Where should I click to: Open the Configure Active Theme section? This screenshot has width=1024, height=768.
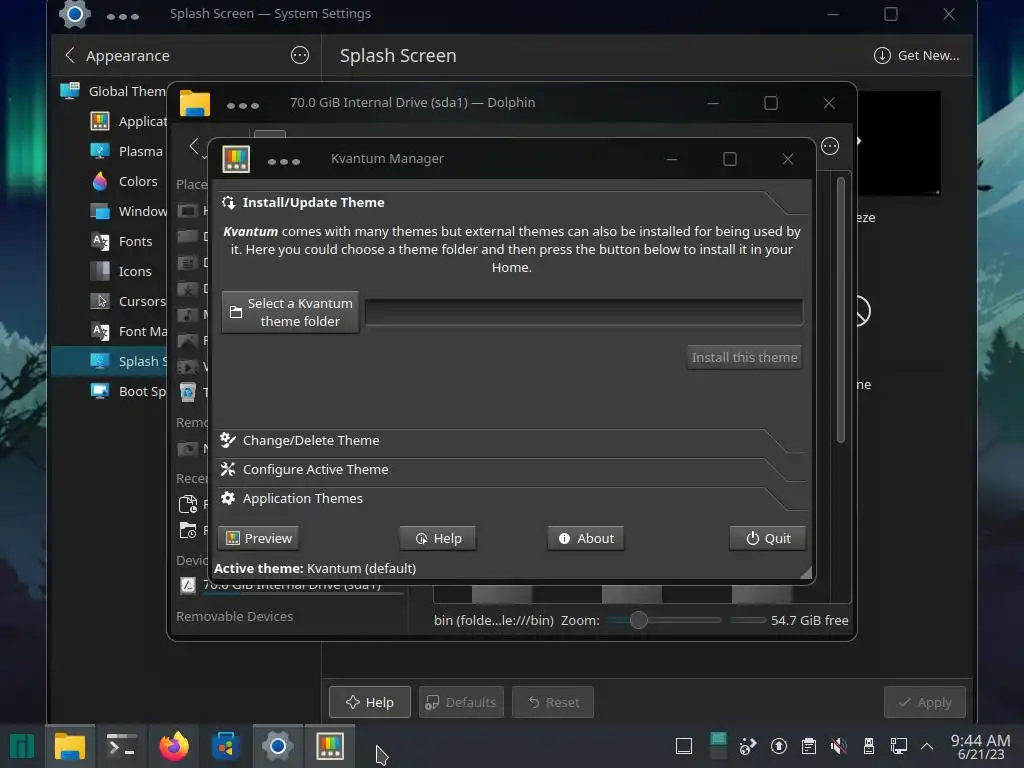click(x=513, y=469)
